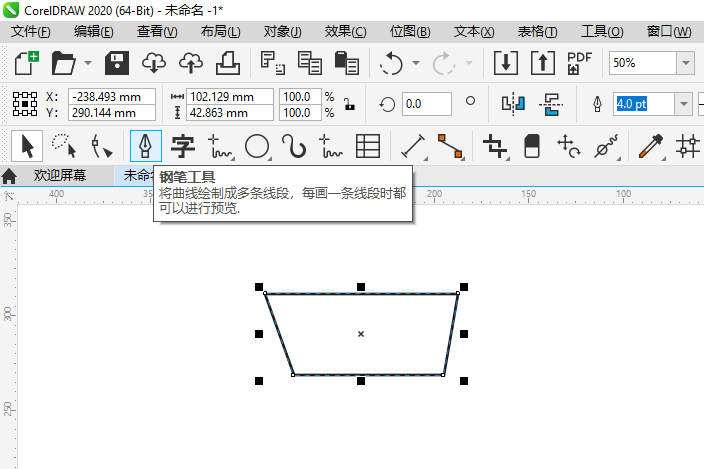
Task: Click the Open folder icon
Action: click(x=63, y=63)
